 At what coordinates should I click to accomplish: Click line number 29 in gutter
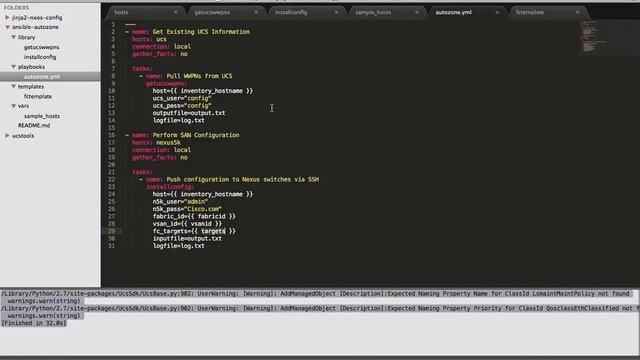[x=111, y=231]
